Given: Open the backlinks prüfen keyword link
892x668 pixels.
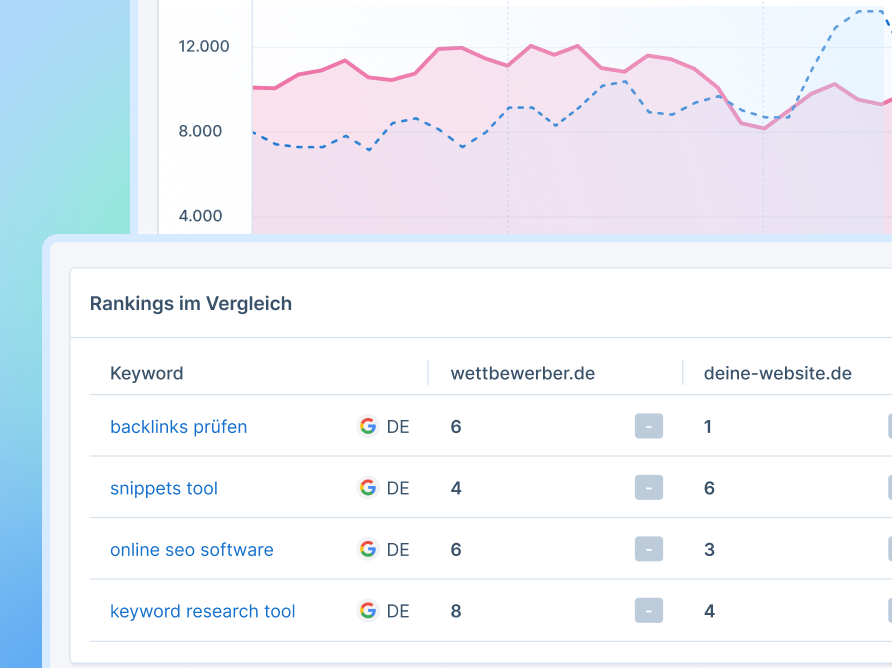Looking at the screenshot, I should 179,427.
